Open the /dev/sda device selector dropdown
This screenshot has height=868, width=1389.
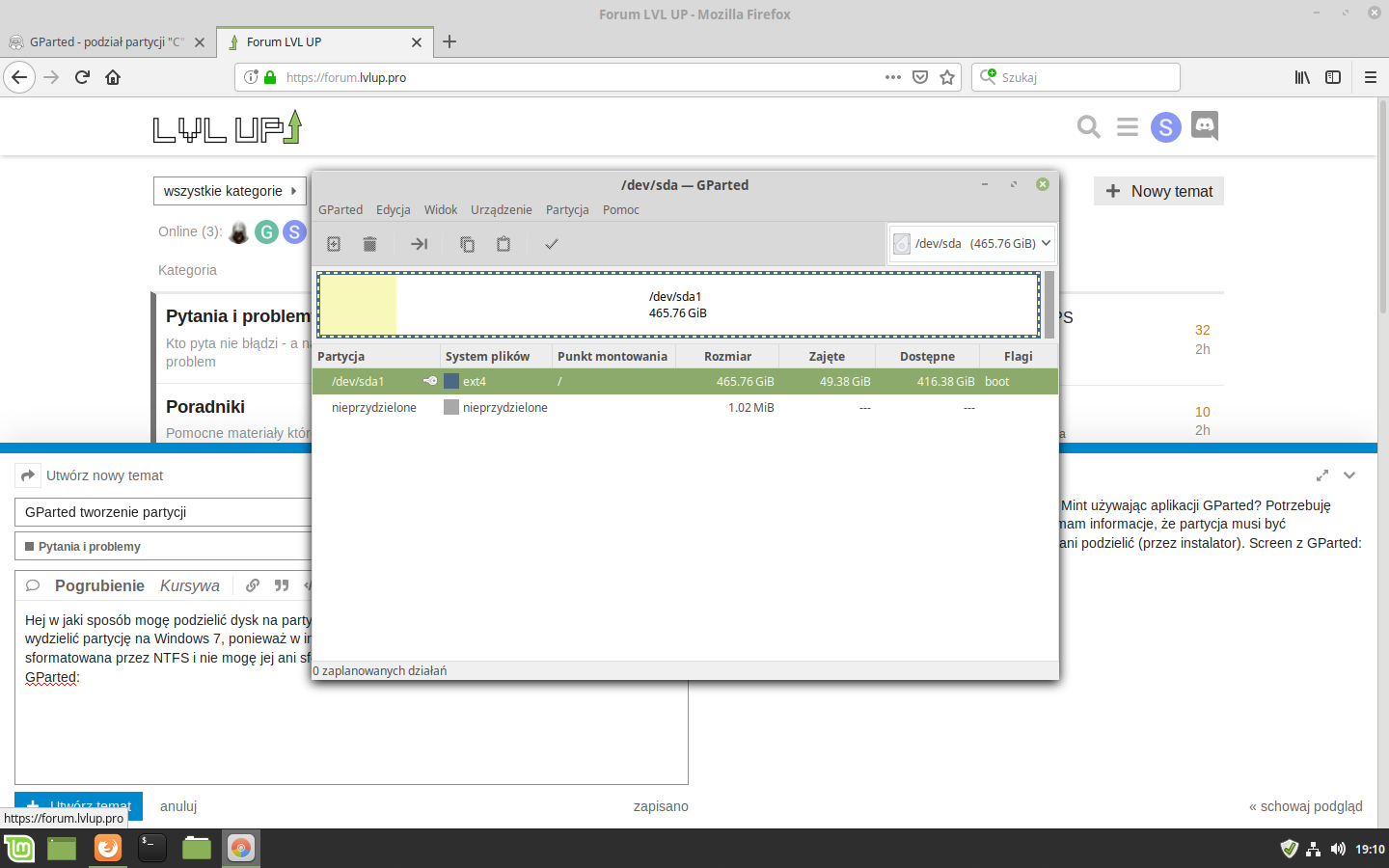point(971,243)
